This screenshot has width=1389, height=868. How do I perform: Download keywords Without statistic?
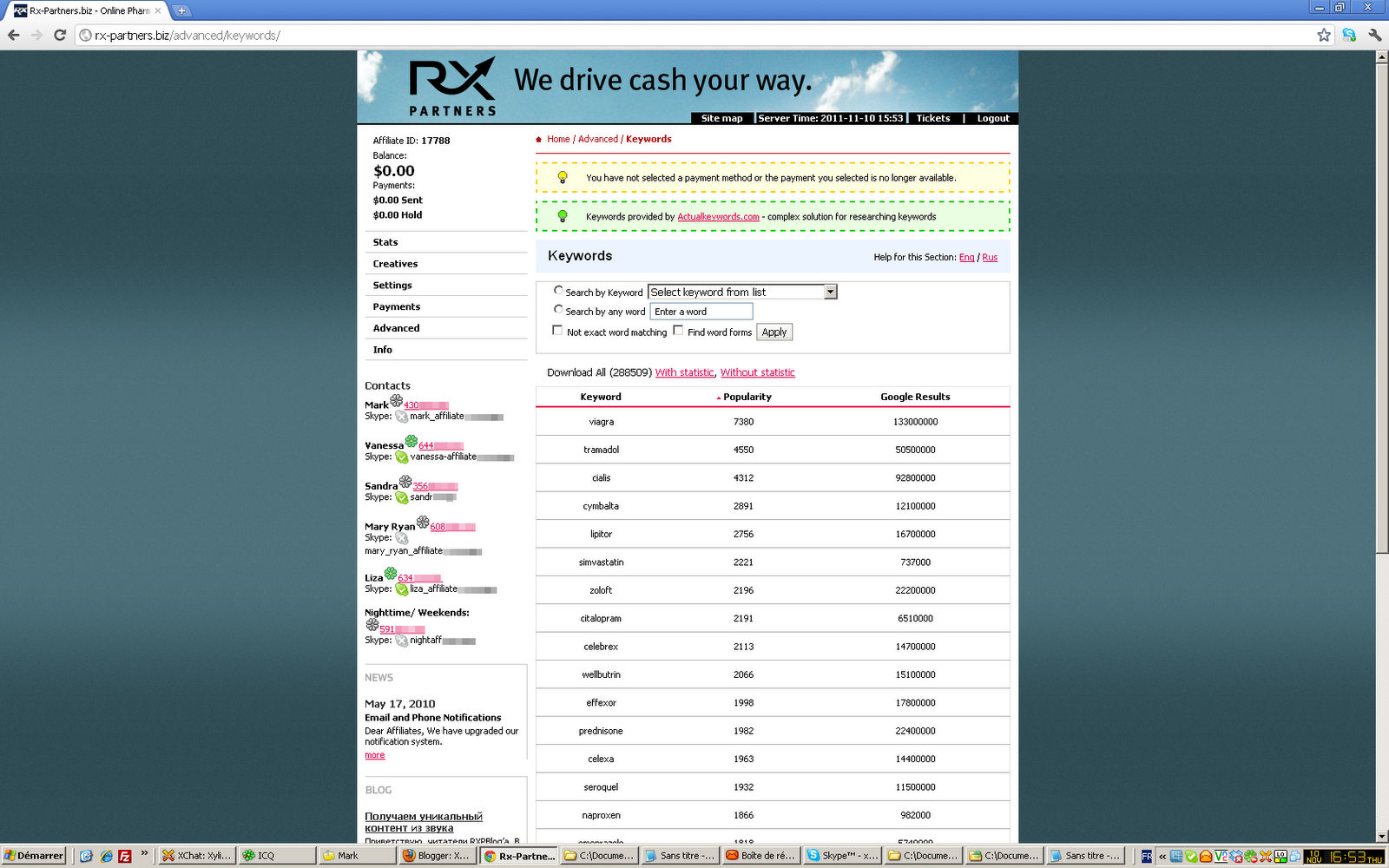tap(758, 372)
